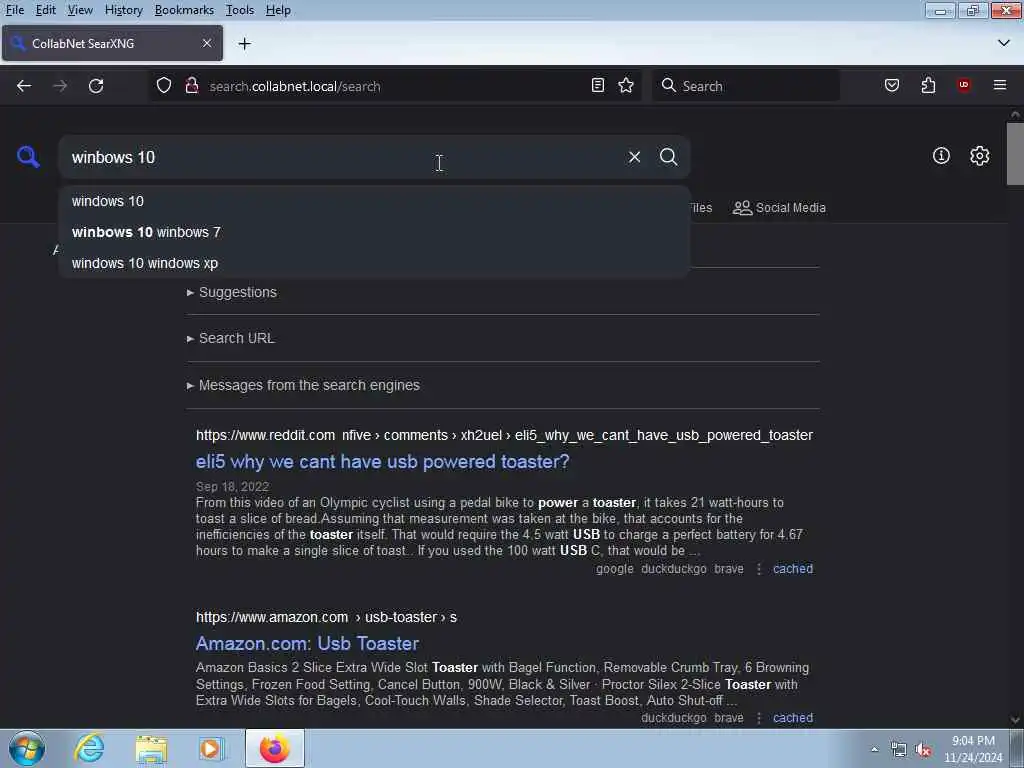This screenshot has height=768, width=1024.
Task: Open SearXNG preferences gear icon
Action: 980,155
